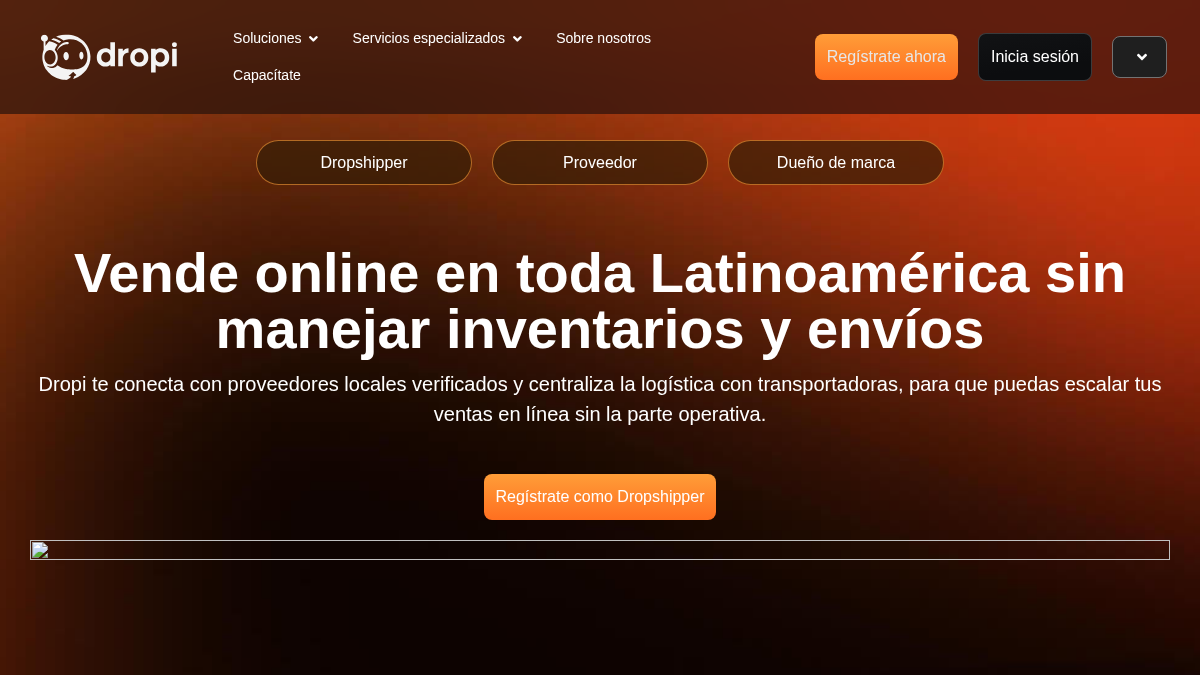This screenshot has height=675, width=1200.
Task: Click the Dropi mascot logo icon
Action: coord(65,57)
